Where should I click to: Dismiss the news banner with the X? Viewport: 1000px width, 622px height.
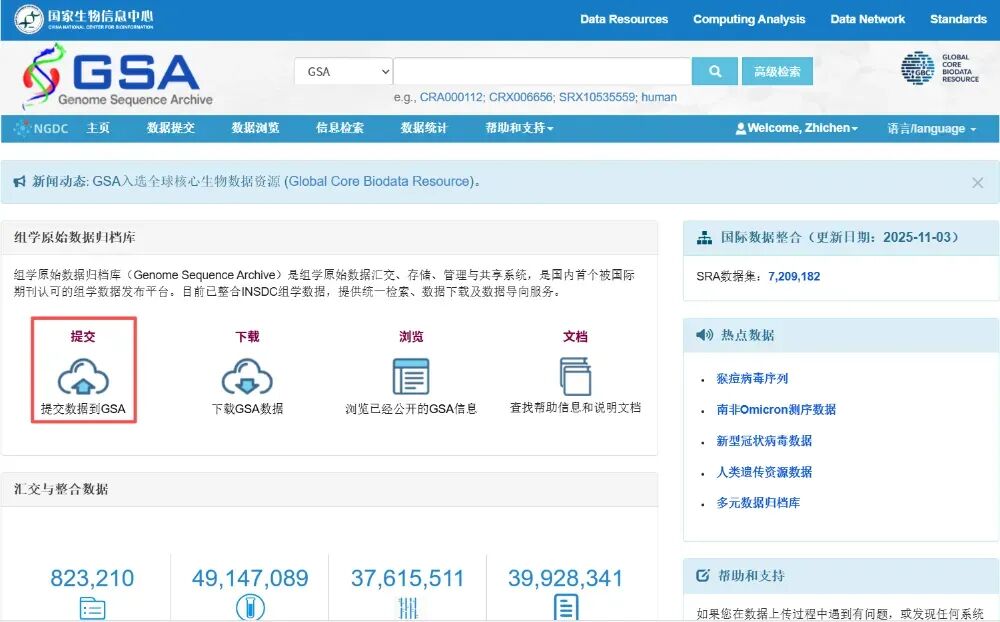(977, 183)
